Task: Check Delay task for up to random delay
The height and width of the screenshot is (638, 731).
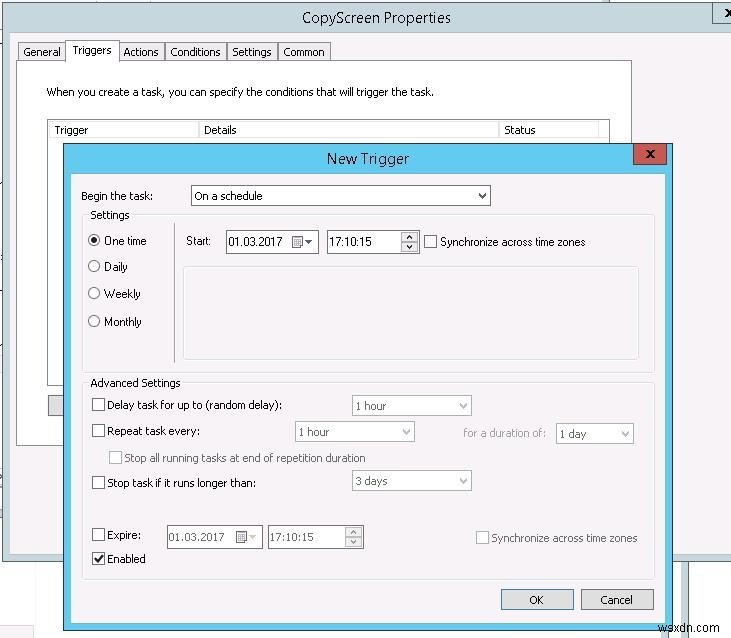Action: click(x=98, y=405)
